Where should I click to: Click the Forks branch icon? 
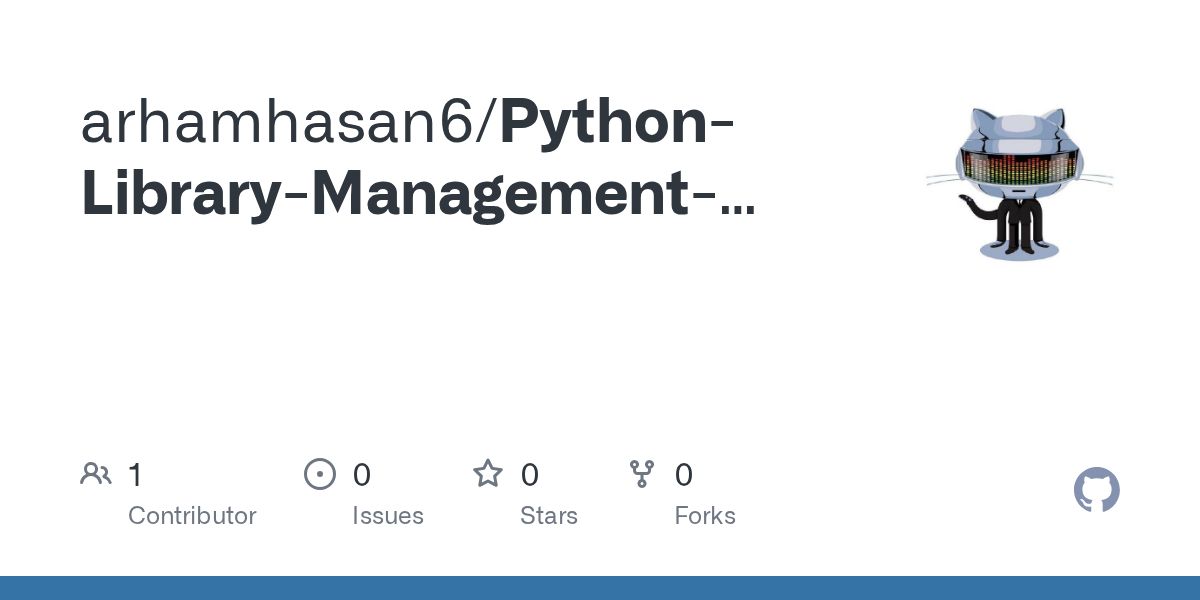pos(642,474)
